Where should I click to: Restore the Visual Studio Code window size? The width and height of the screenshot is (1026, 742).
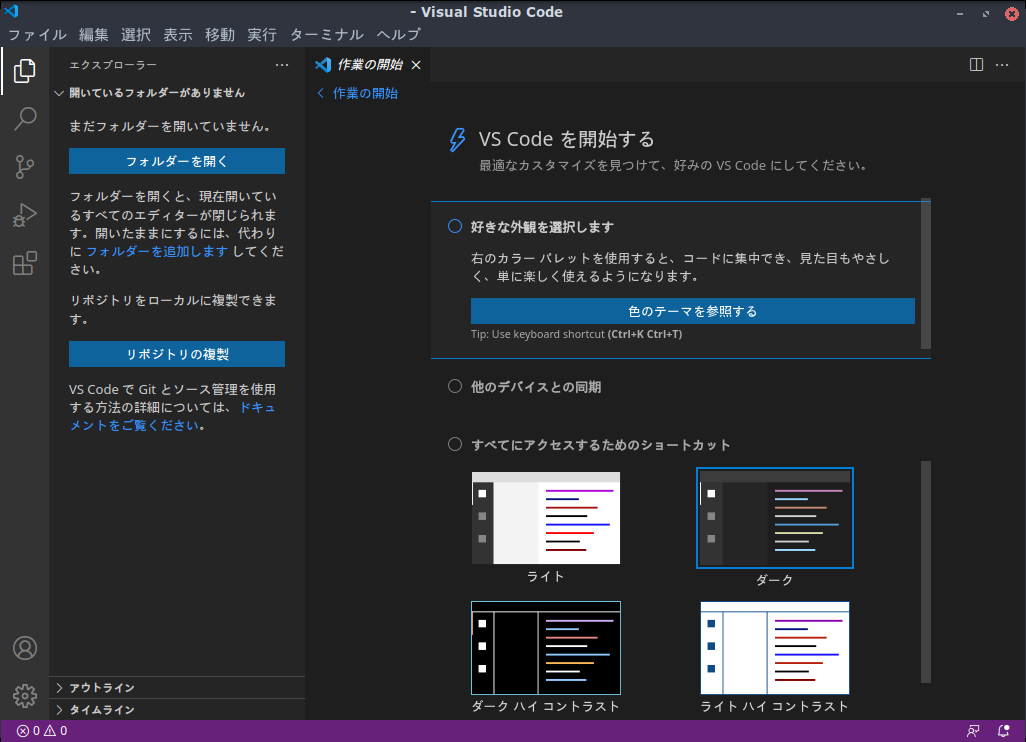click(x=985, y=12)
